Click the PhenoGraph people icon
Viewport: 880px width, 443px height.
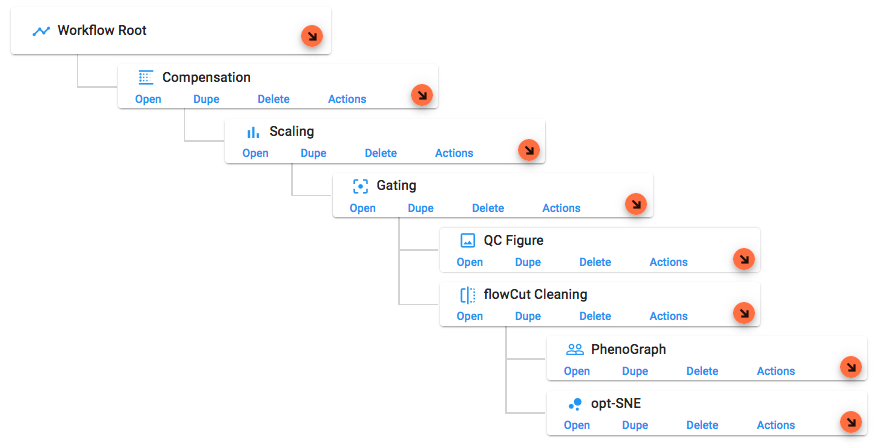point(575,349)
